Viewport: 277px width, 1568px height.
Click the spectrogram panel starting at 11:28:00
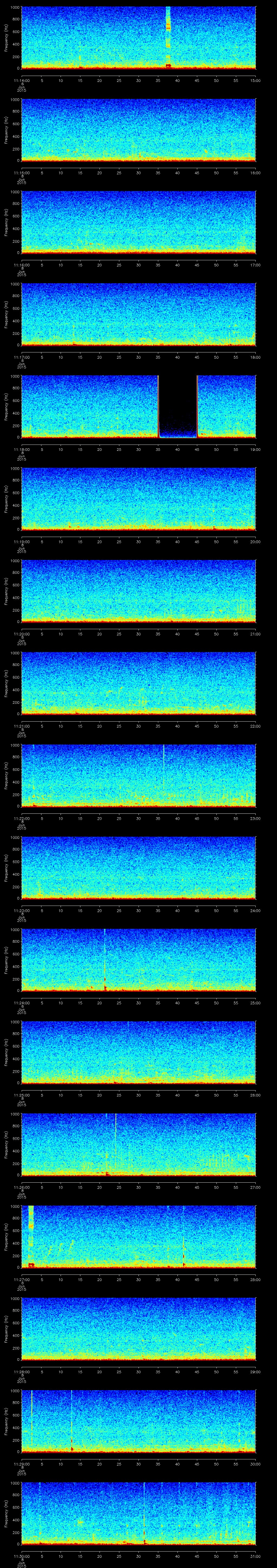(138, 1329)
